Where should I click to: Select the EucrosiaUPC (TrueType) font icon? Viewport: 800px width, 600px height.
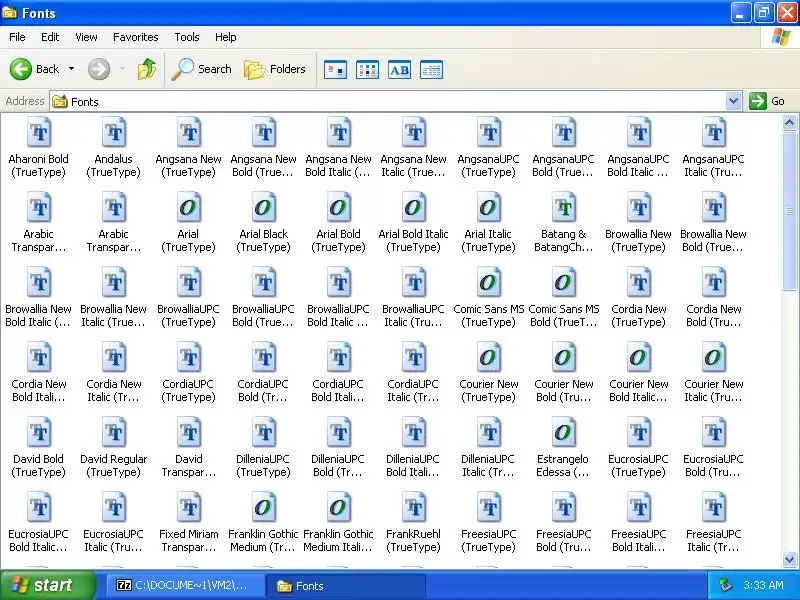pos(639,433)
